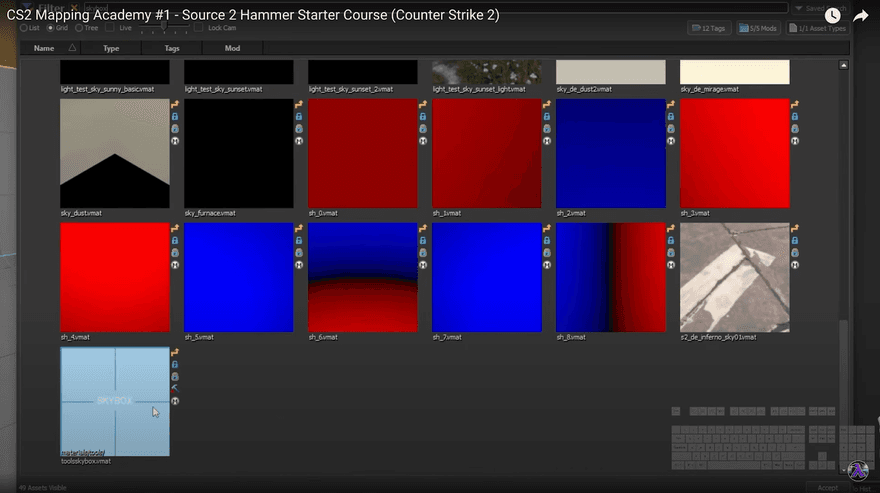Click the Watch Later clock icon
This screenshot has width=880, height=493.
tap(832, 16)
